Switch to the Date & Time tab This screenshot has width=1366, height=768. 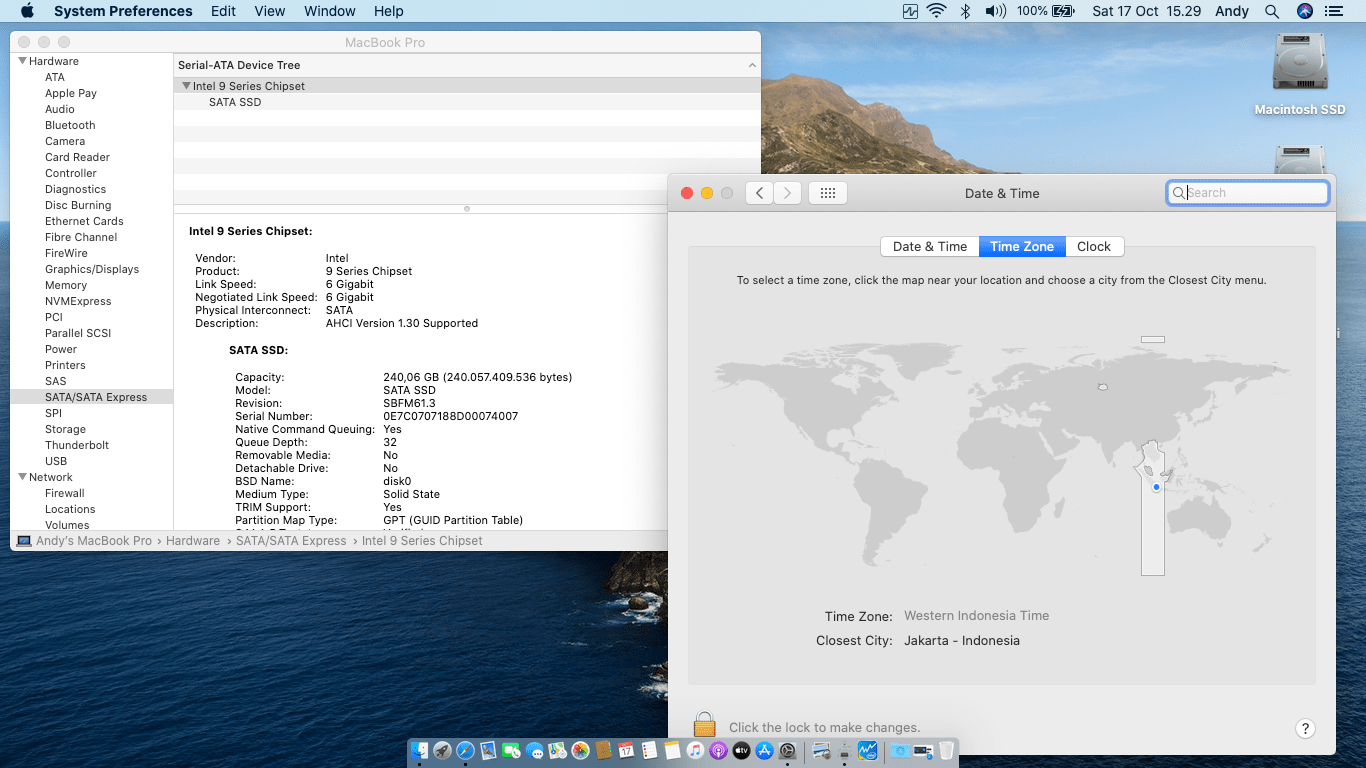coord(929,246)
